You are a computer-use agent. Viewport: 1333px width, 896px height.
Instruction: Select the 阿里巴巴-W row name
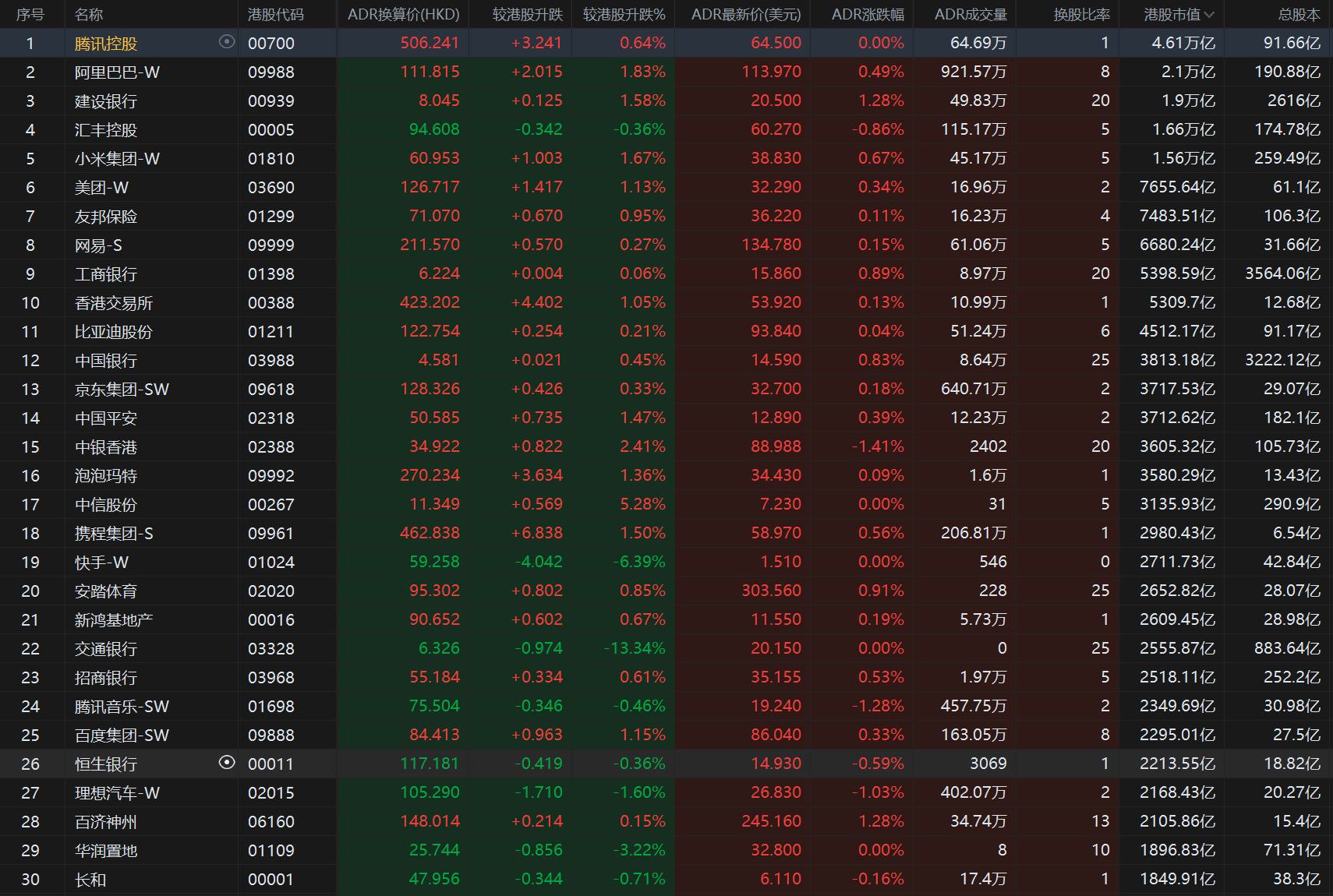[117, 72]
